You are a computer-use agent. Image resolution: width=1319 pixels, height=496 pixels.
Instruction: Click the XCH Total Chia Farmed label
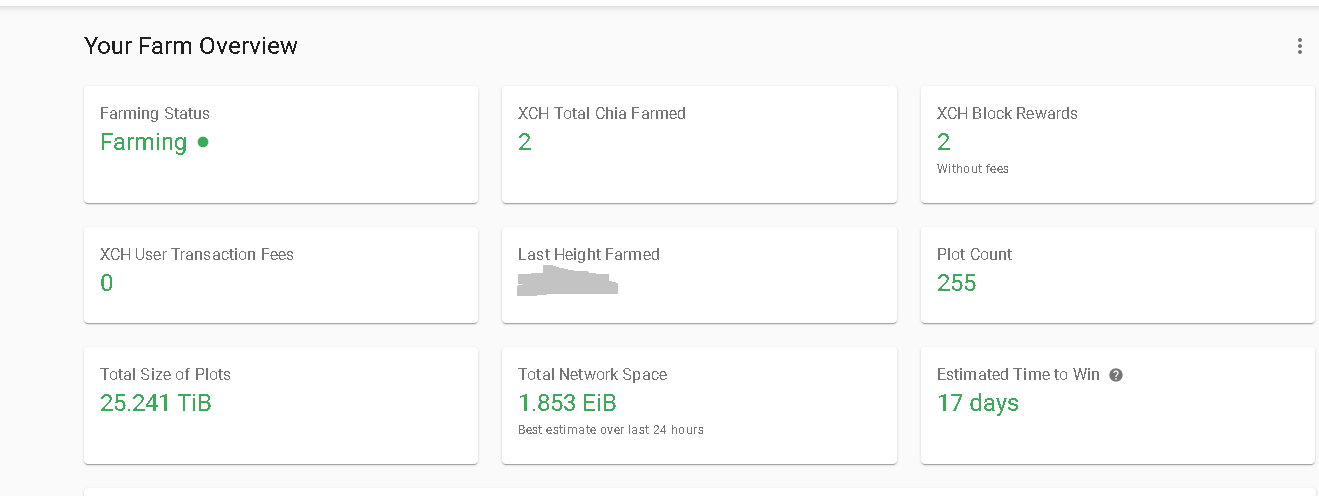[601, 114]
